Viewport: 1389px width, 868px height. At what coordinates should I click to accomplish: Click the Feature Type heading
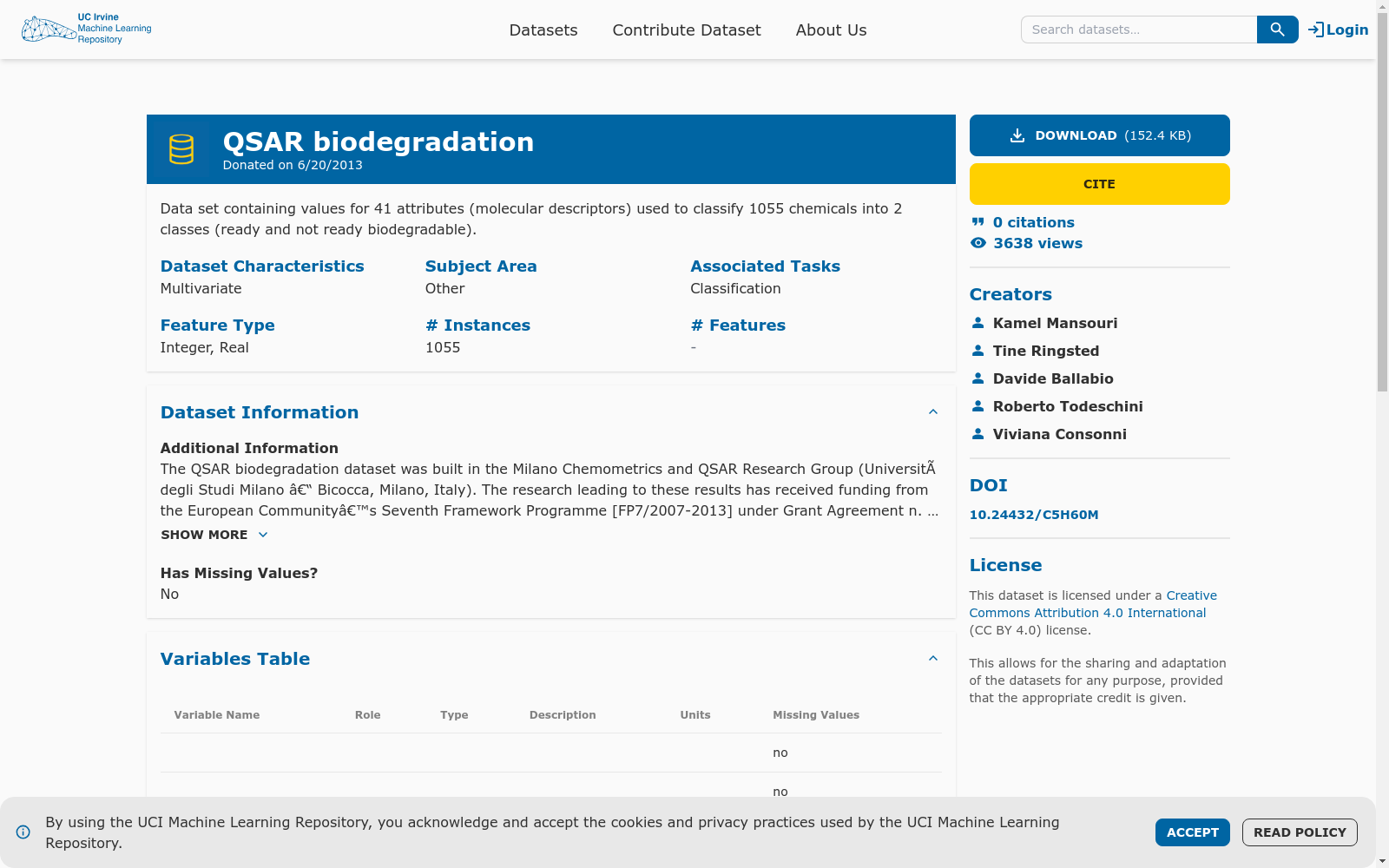click(218, 325)
